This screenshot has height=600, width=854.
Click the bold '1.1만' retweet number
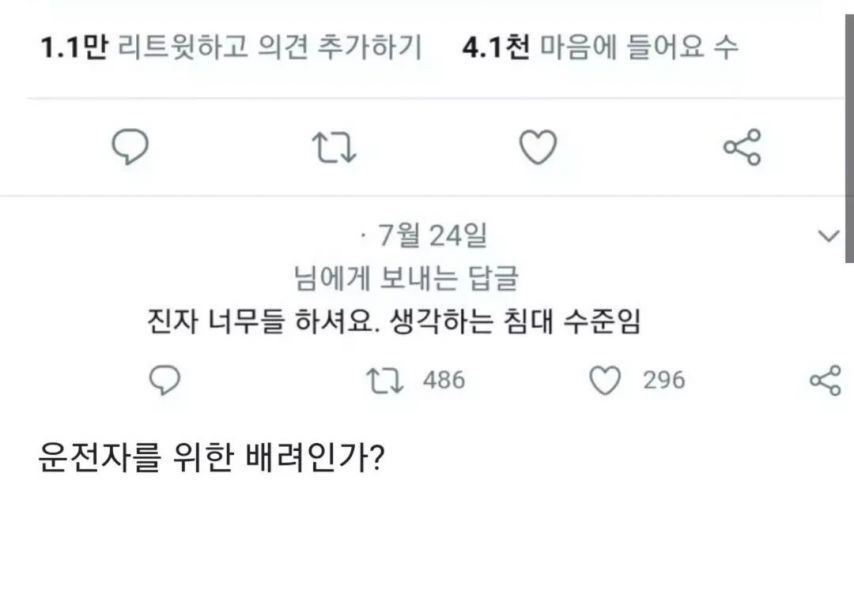click(73, 47)
